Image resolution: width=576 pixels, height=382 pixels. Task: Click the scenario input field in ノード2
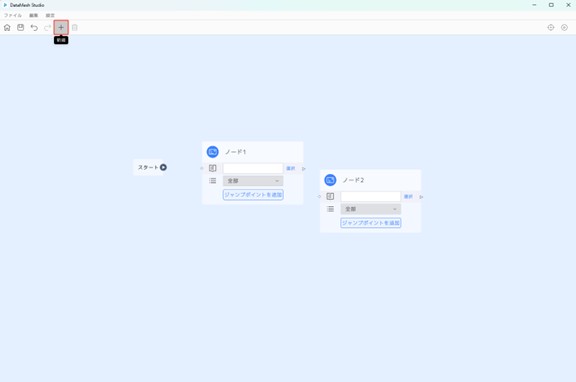pyautogui.click(x=371, y=197)
